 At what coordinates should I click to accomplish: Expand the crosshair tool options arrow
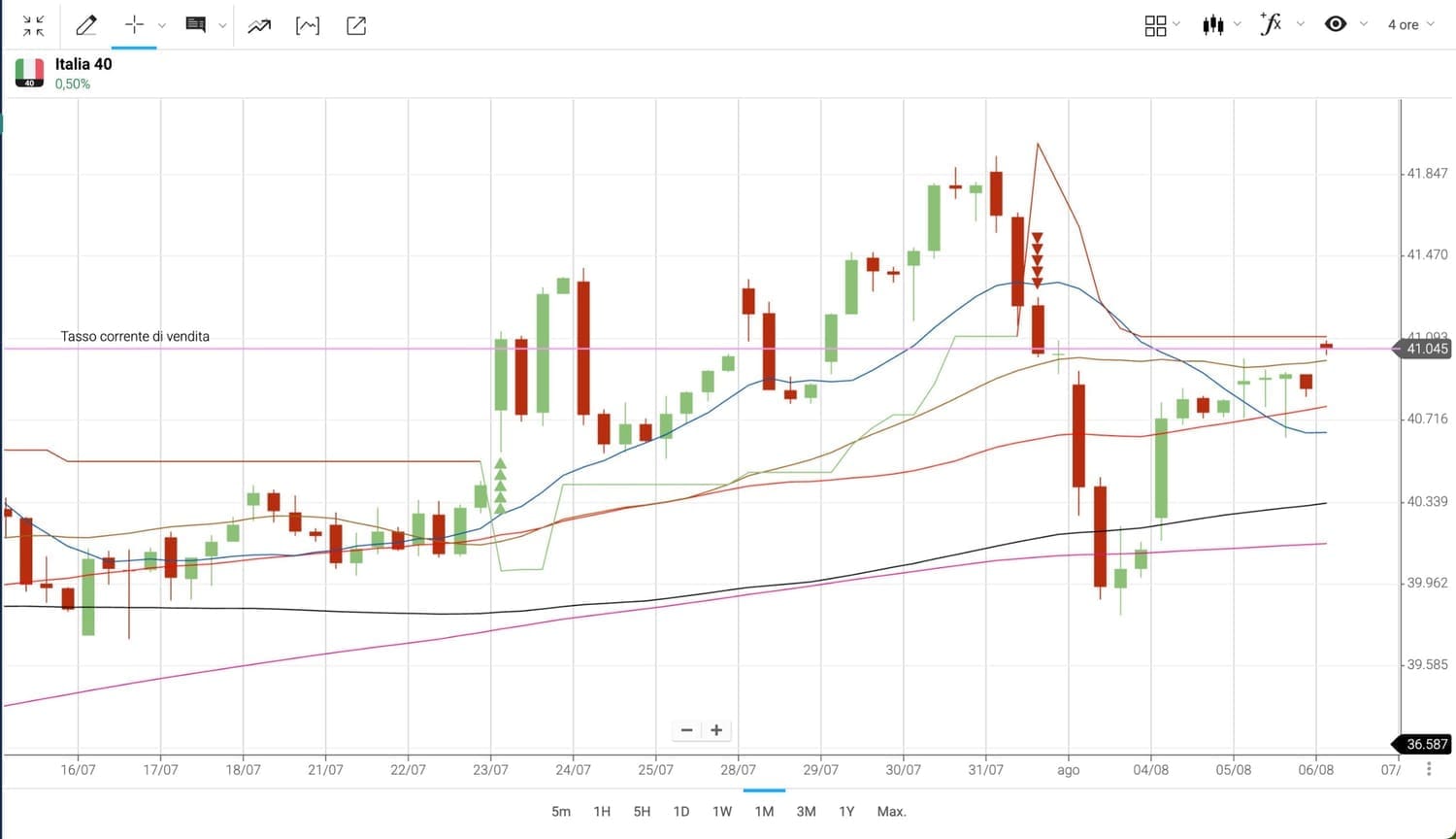(162, 26)
